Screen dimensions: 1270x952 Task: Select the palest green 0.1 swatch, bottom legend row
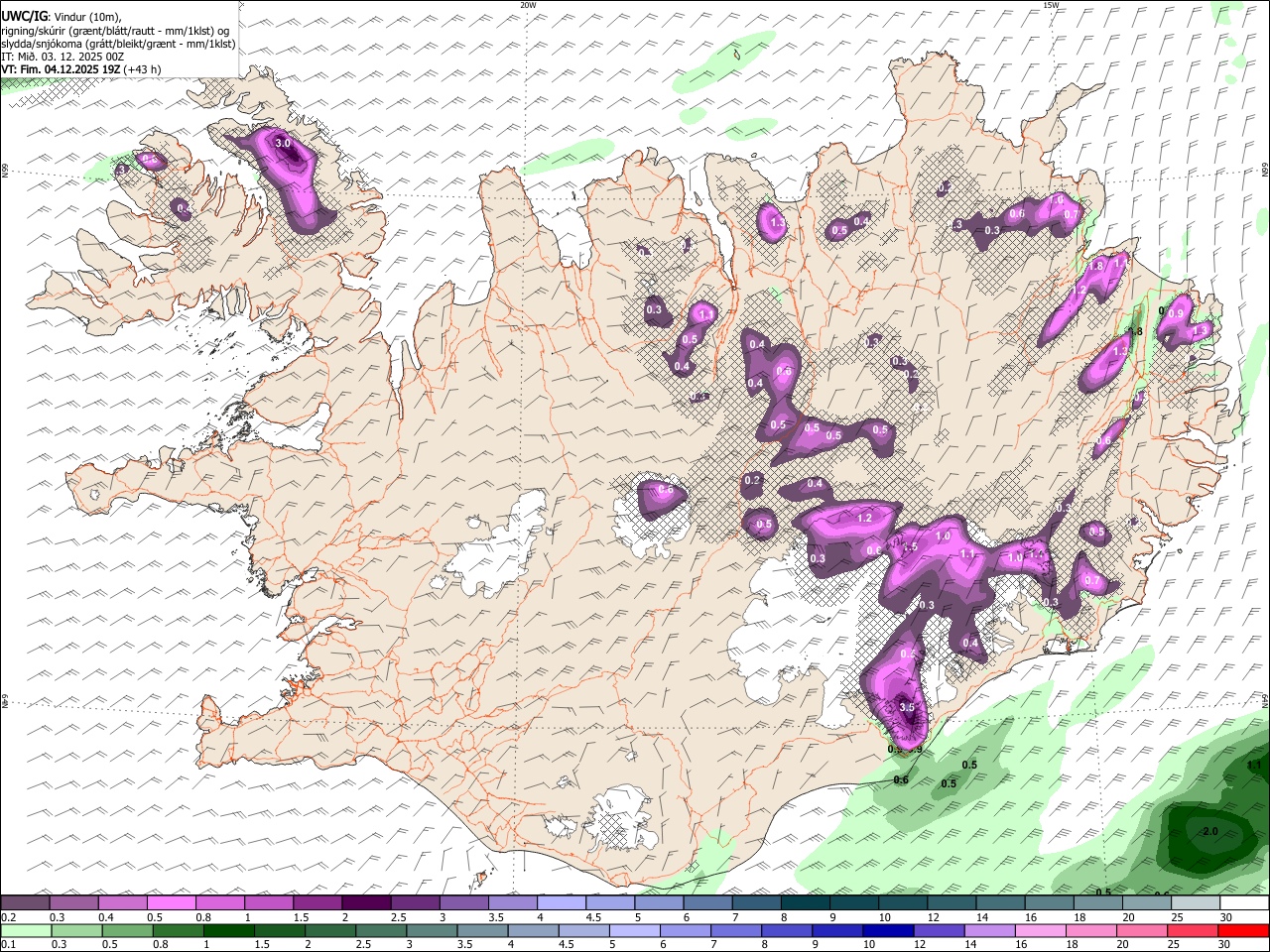click(26, 931)
